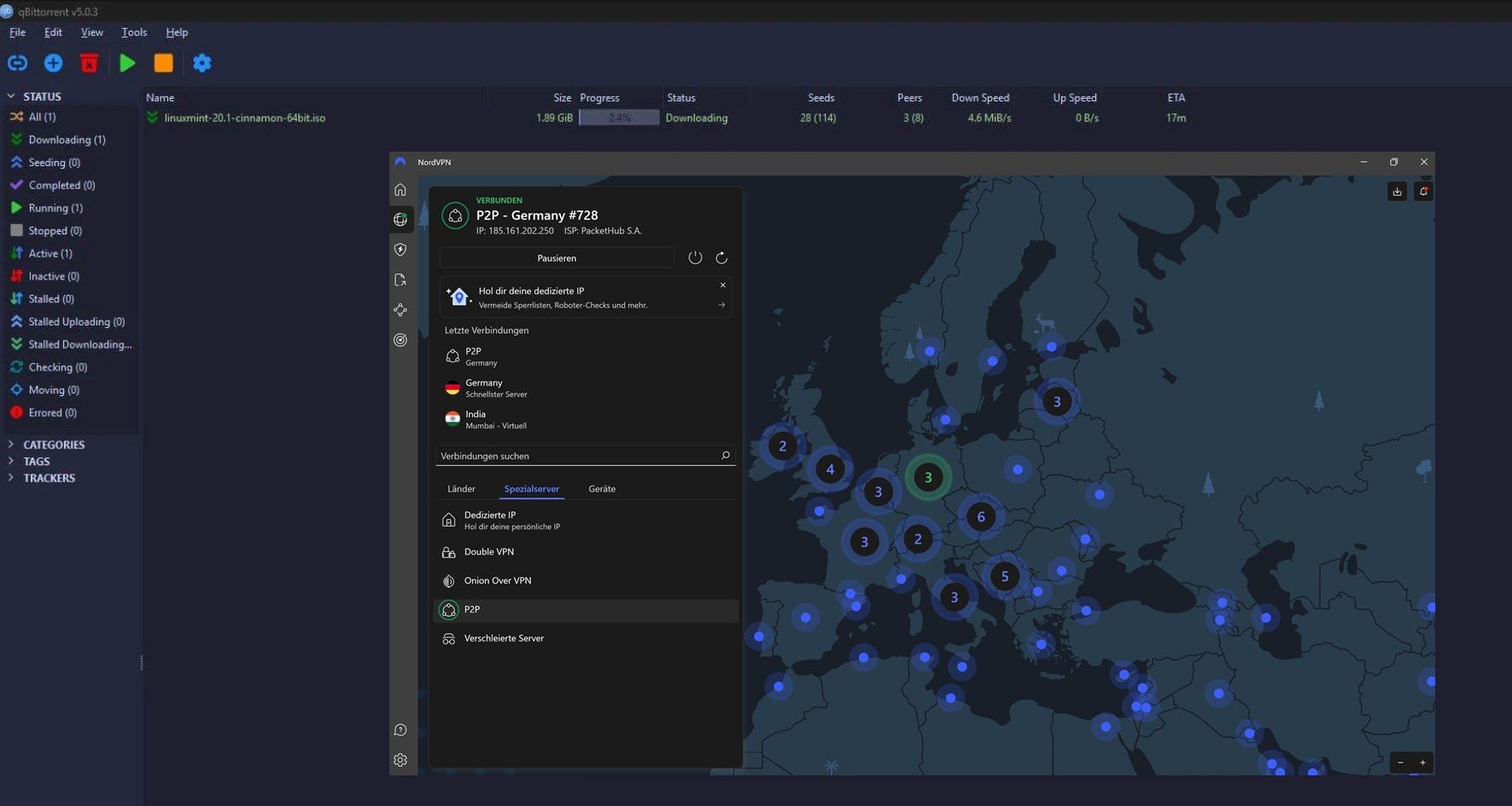
Task: Open dedicated IP promo arrow
Action: click(722, 305)
